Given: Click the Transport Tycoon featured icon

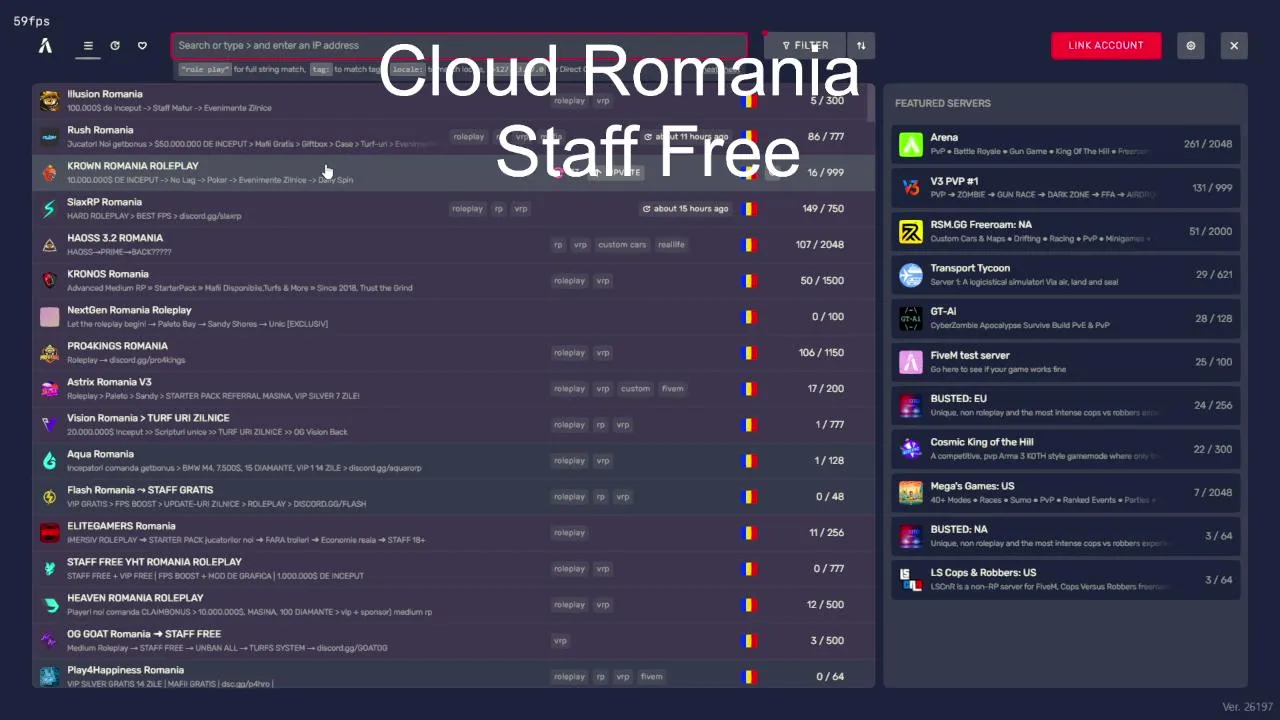Looking at the screenshot, I should (910, 274).
